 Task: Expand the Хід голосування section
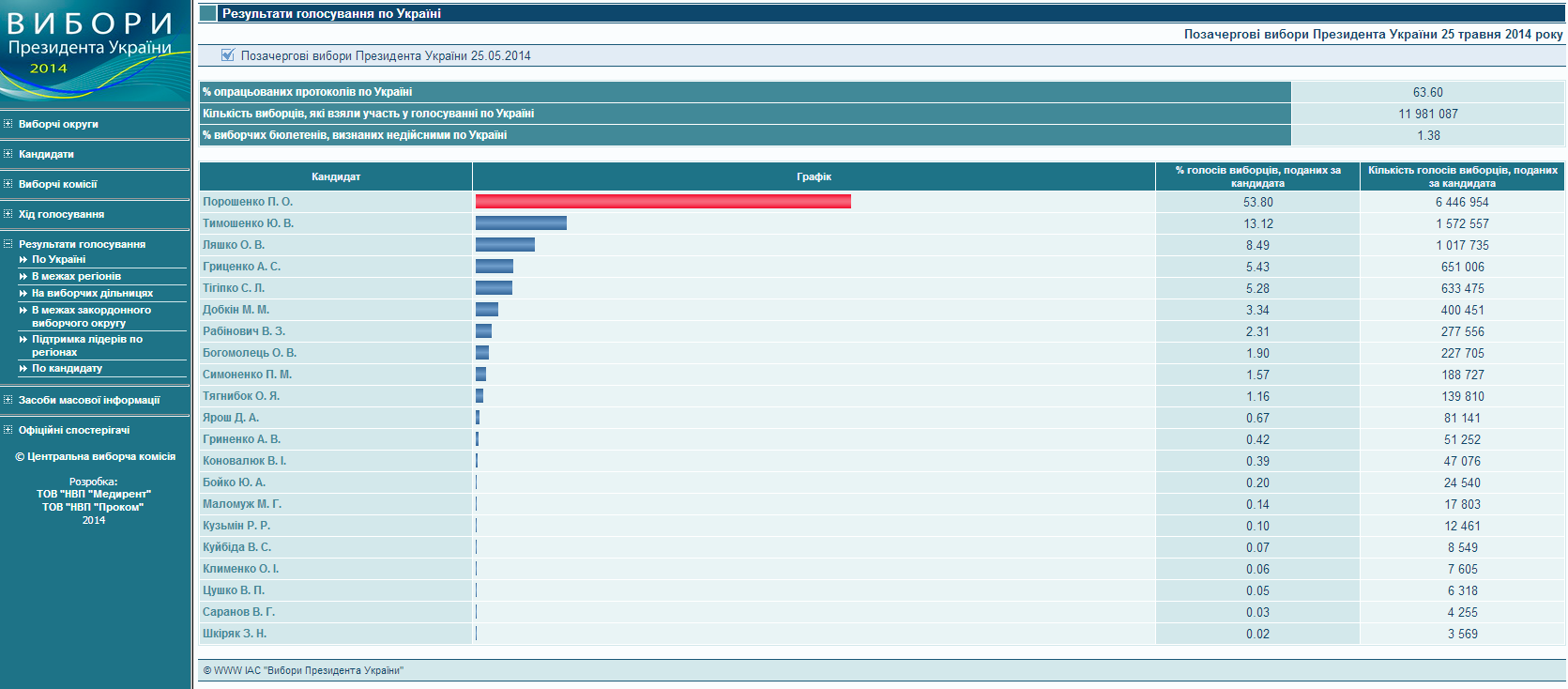pos(8,213)
